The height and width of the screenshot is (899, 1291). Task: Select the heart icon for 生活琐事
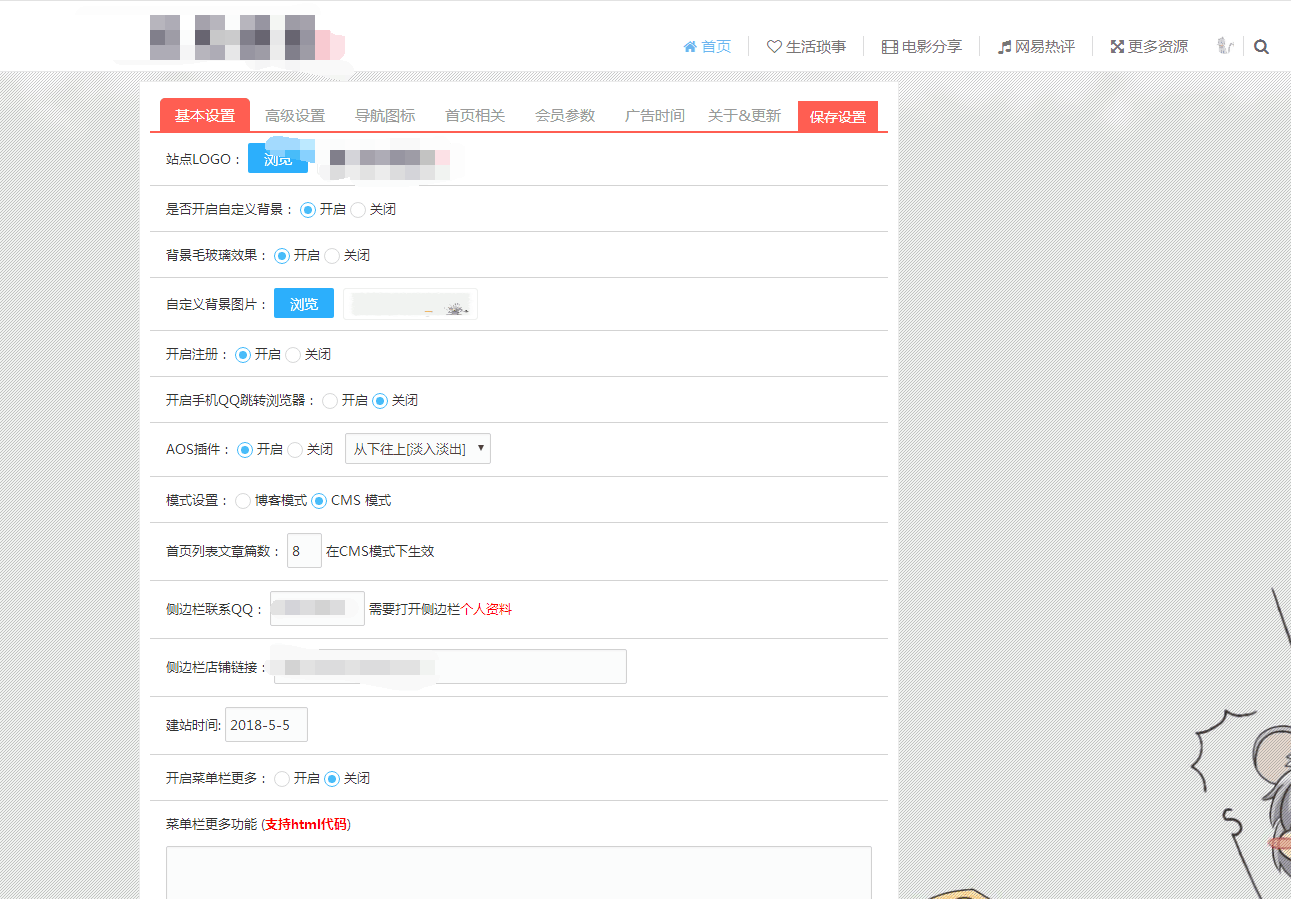pos(772,45)
